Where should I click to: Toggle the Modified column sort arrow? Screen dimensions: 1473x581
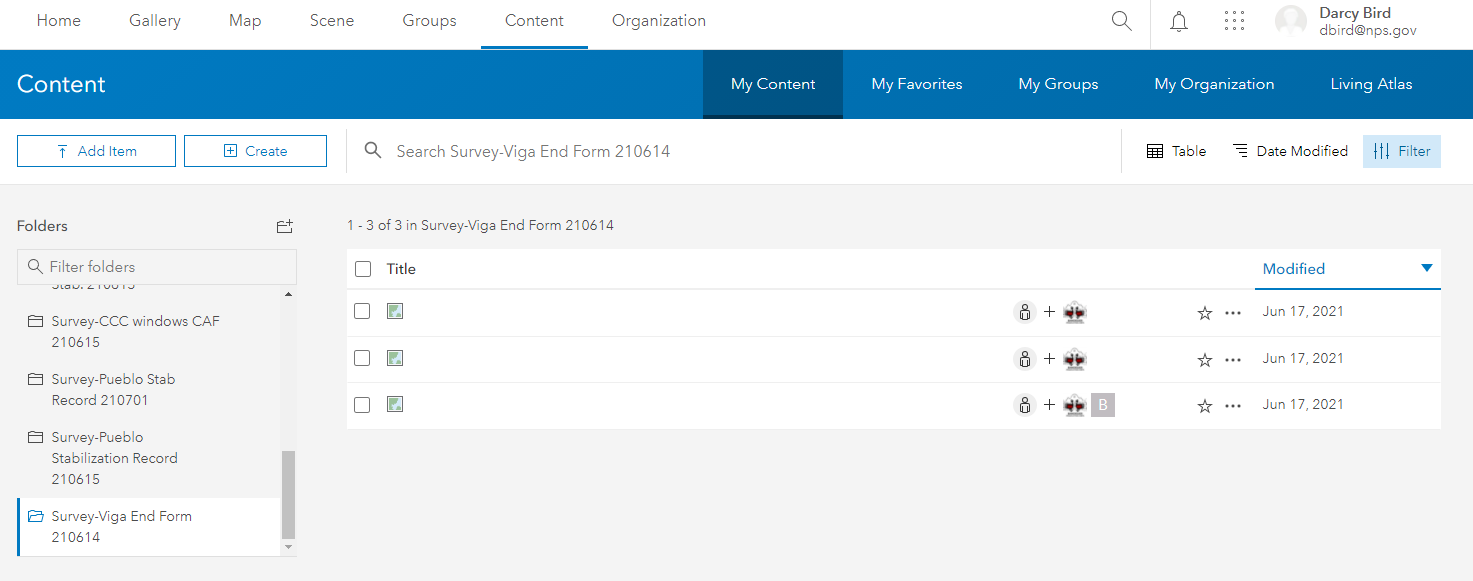(x=1426, y=268)
